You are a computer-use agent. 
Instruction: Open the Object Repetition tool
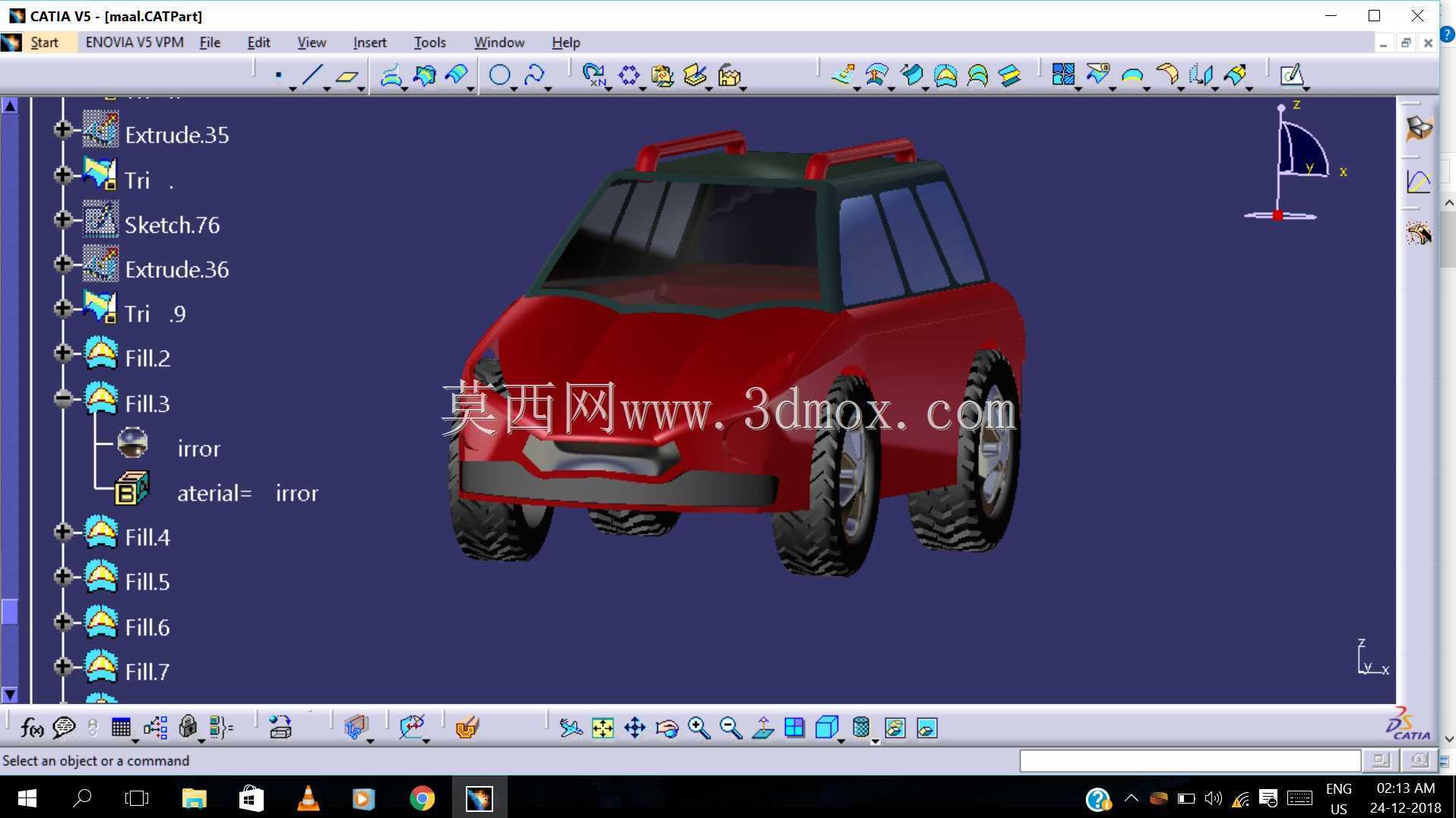click(594, 75)
